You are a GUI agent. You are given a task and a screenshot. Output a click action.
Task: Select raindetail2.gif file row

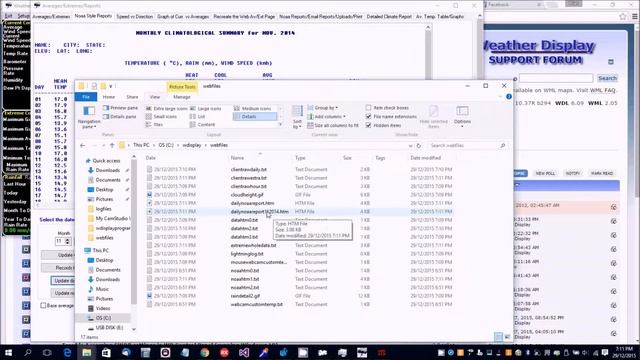[299, 296]
